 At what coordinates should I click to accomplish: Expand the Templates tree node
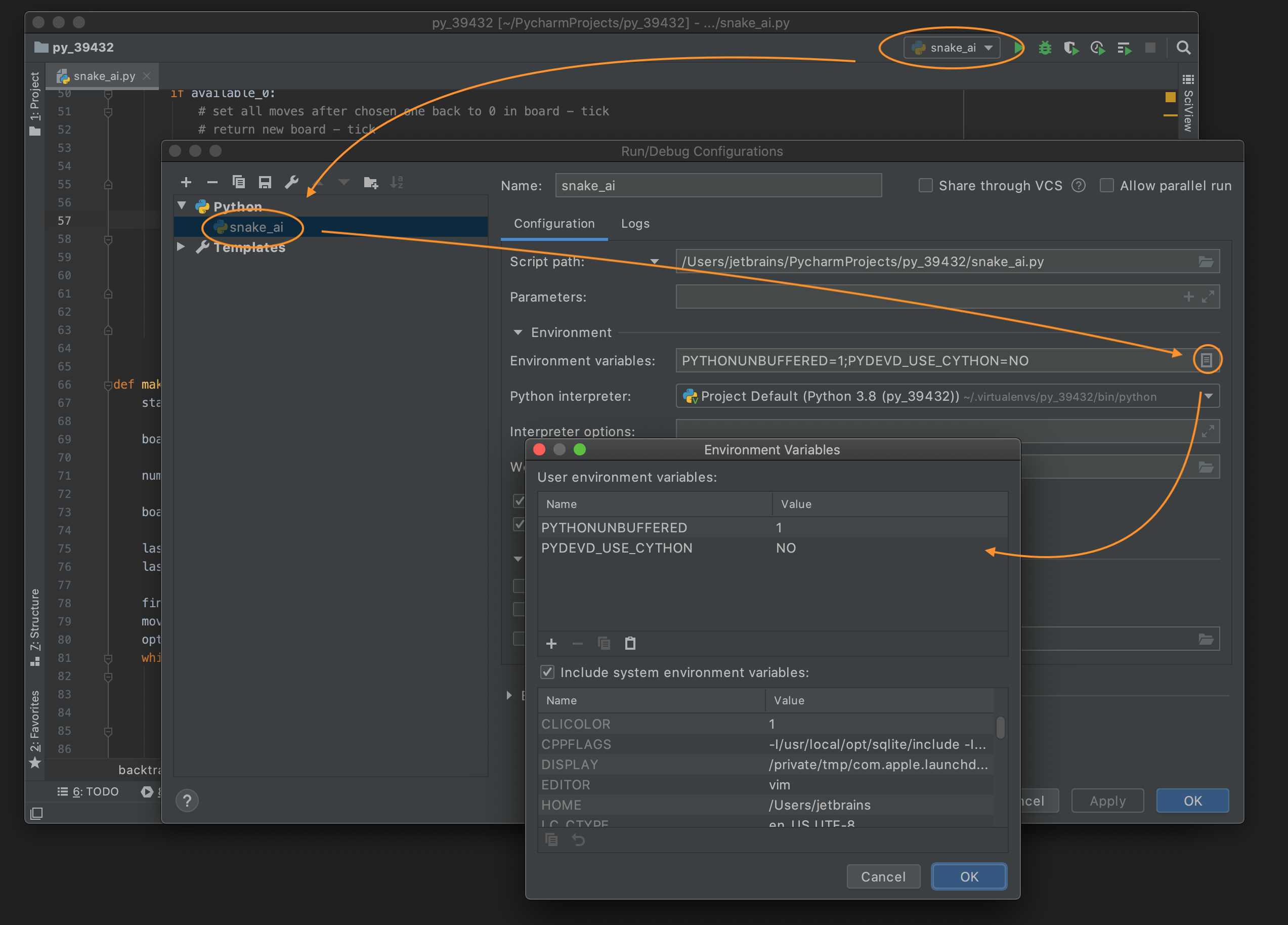tap(181, 246)
